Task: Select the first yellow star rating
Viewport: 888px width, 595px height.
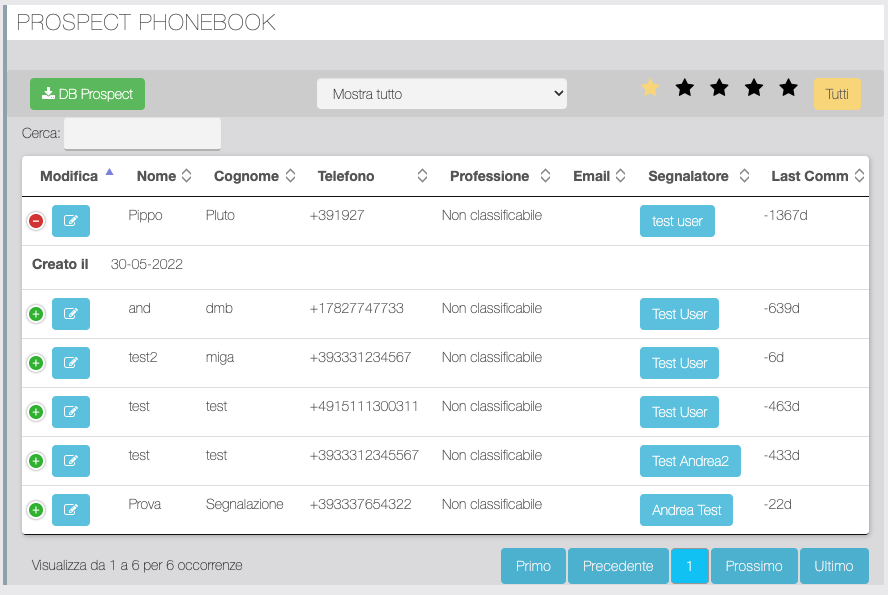Action: 650,88
